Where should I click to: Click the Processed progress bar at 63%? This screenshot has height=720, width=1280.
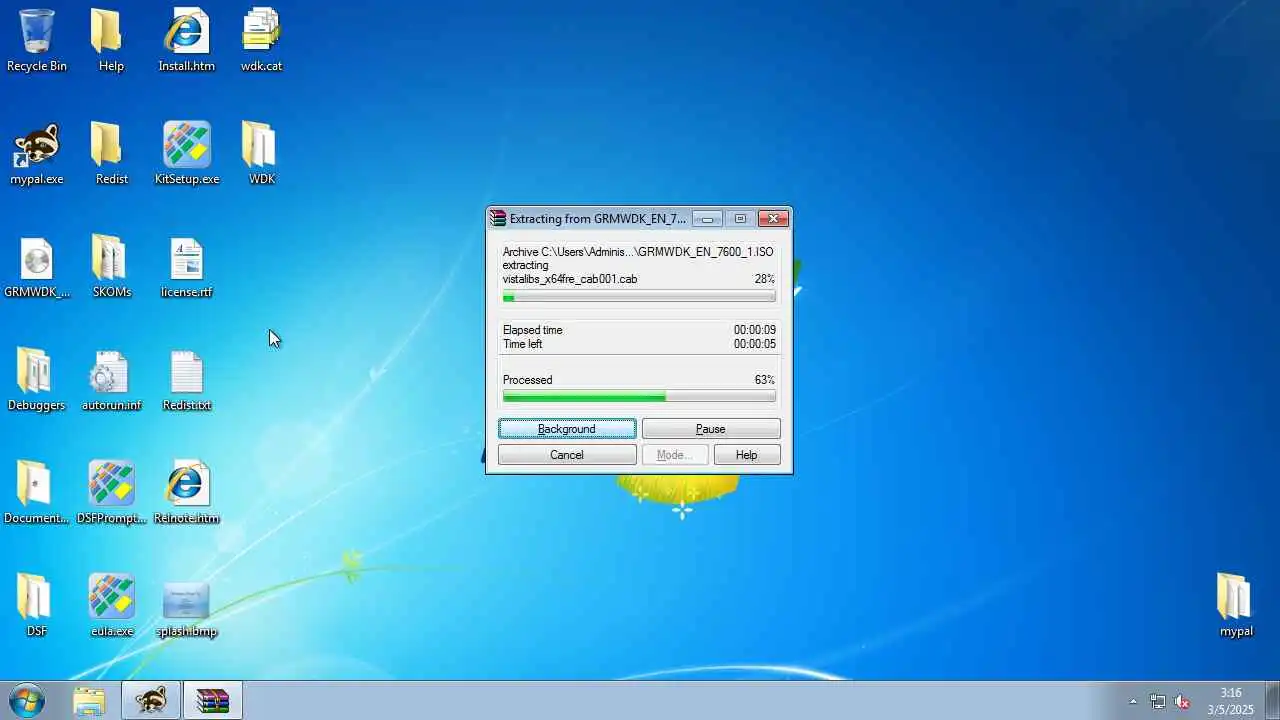tap(639, 397)
